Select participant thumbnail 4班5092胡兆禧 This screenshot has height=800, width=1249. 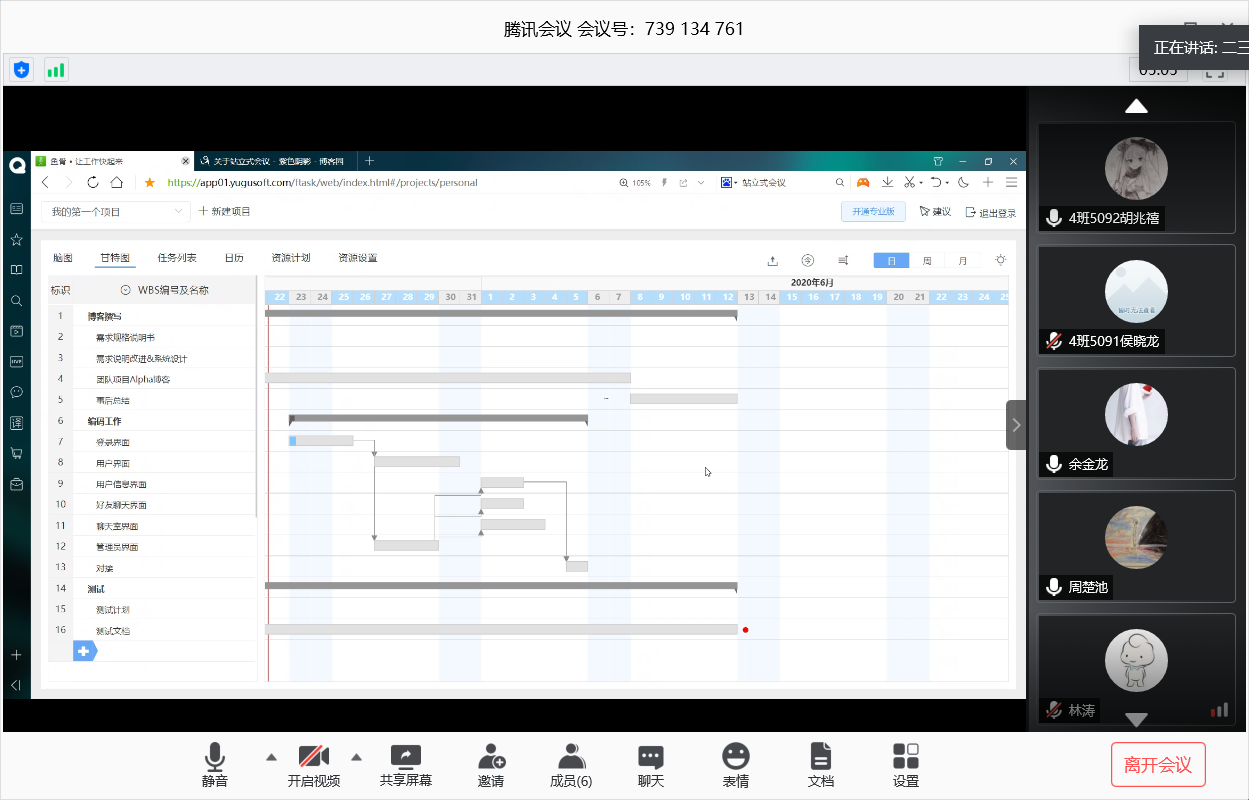pos(1136,177)
